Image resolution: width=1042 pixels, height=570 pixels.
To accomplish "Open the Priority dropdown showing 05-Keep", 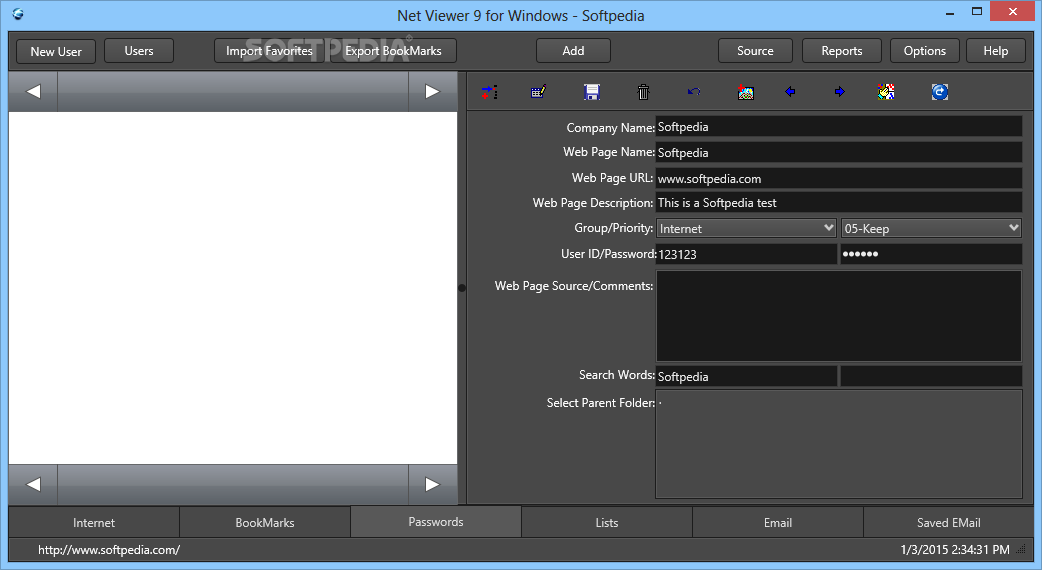I will click(x=931, y=229).
